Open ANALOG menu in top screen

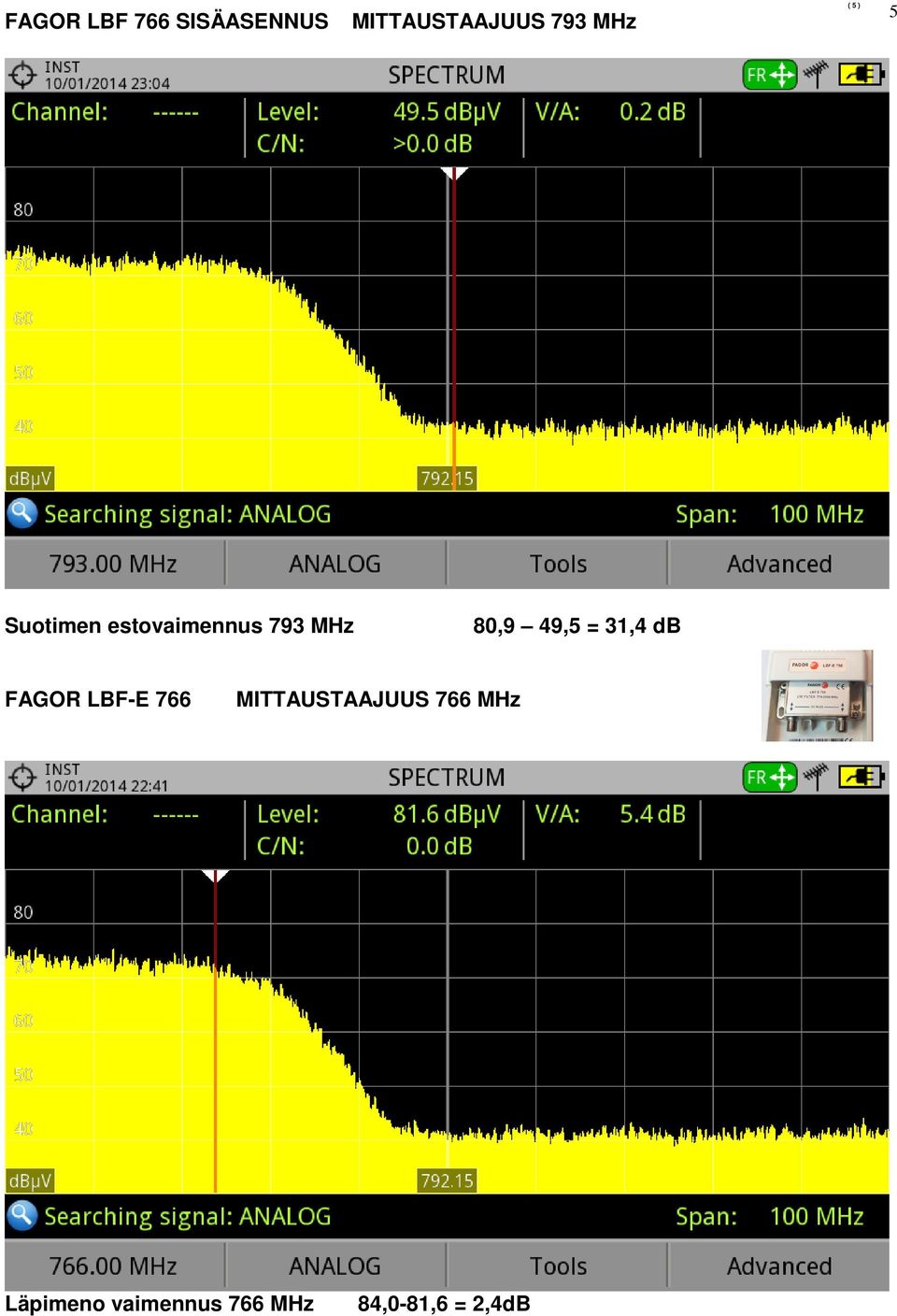[x=335, y=564]
